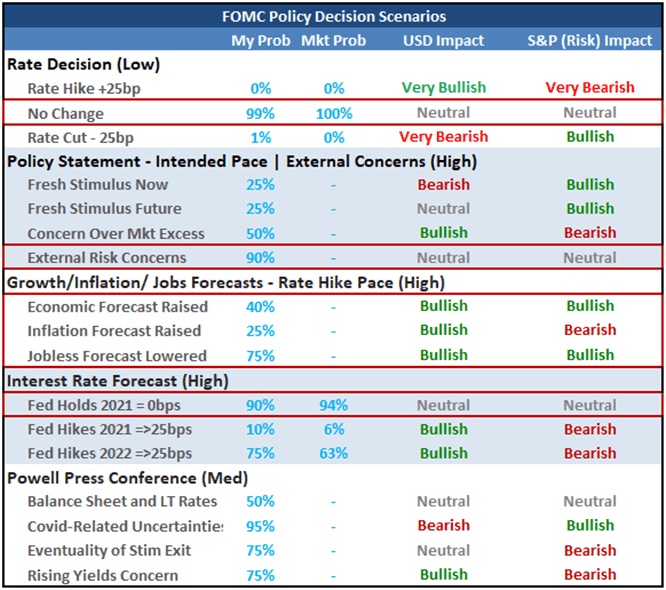Select the Covid-Related Uncertainties label

[x=125, y=527]
